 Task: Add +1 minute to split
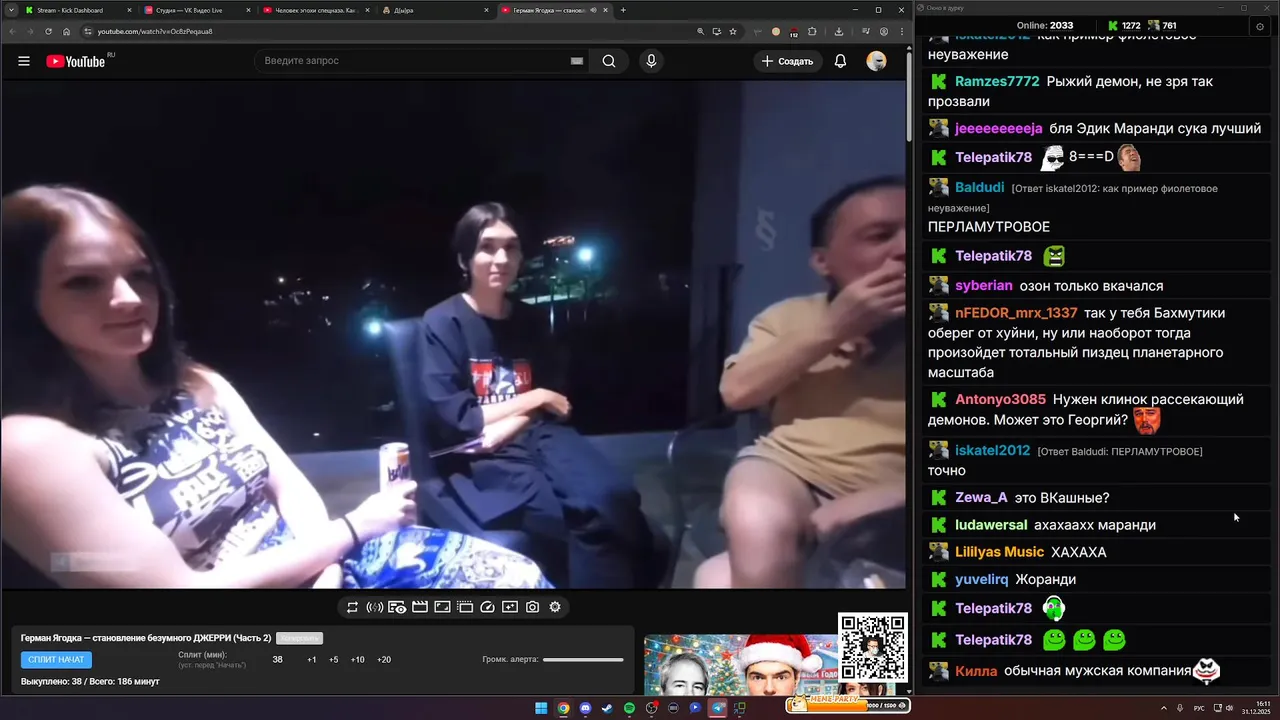click(x=312, y=660)
